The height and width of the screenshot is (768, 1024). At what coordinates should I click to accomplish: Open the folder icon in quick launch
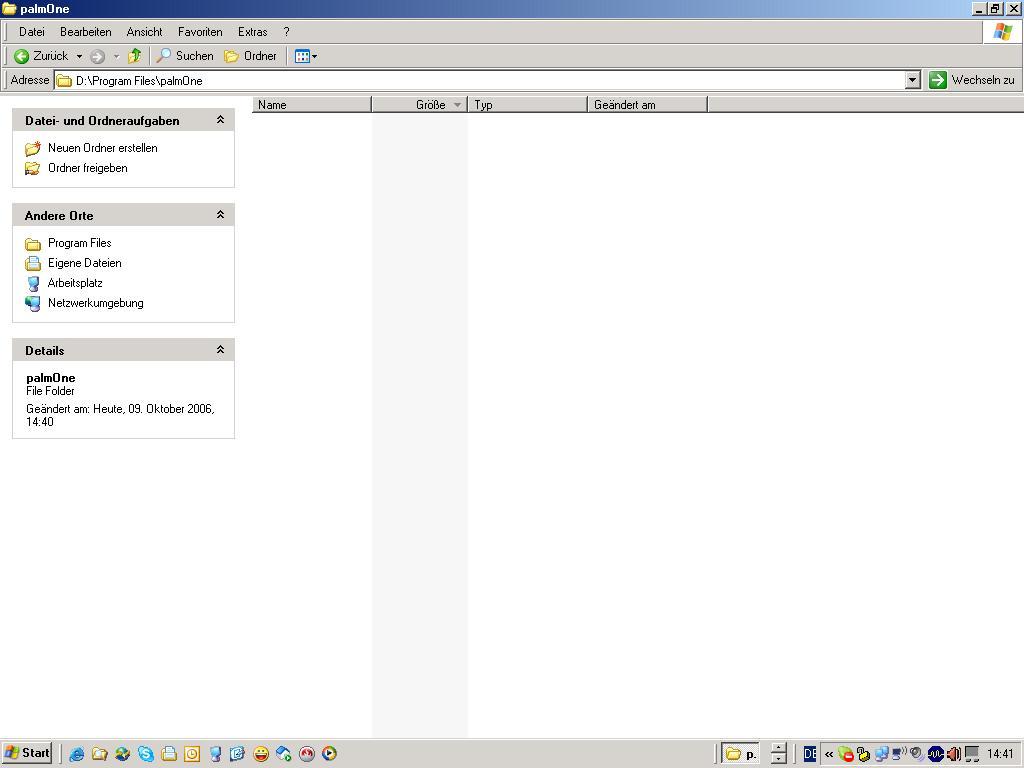(x=99, y=754)
